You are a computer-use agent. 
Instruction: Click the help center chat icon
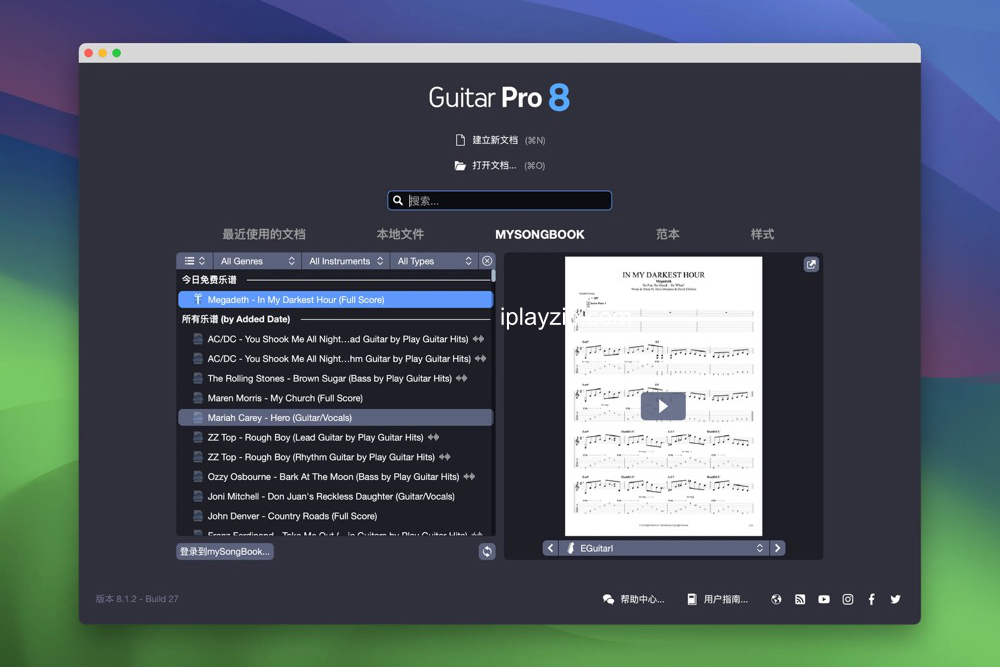[x=608, y=599]
